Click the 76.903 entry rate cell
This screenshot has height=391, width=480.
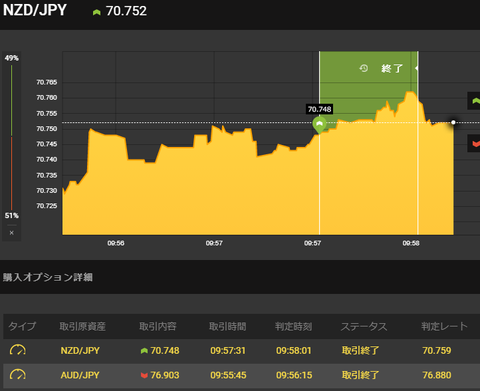pos(165,375)
